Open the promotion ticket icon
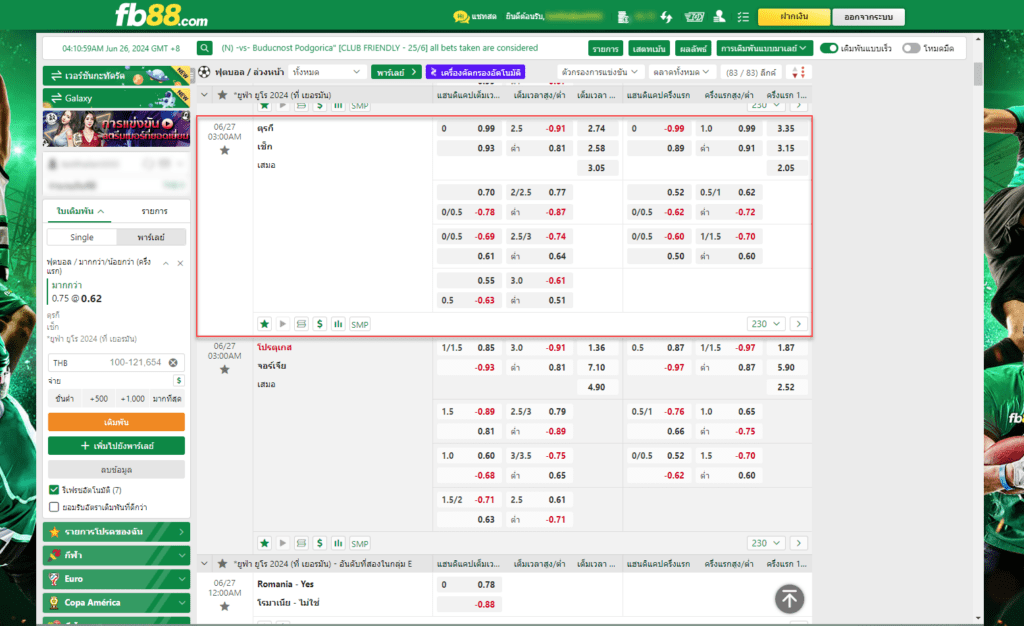The width and height of the screenshot is (1024, 626). point(694,17)
